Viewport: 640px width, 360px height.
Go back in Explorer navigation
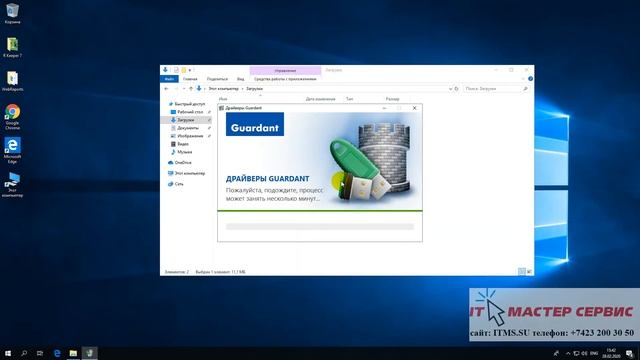166,89
